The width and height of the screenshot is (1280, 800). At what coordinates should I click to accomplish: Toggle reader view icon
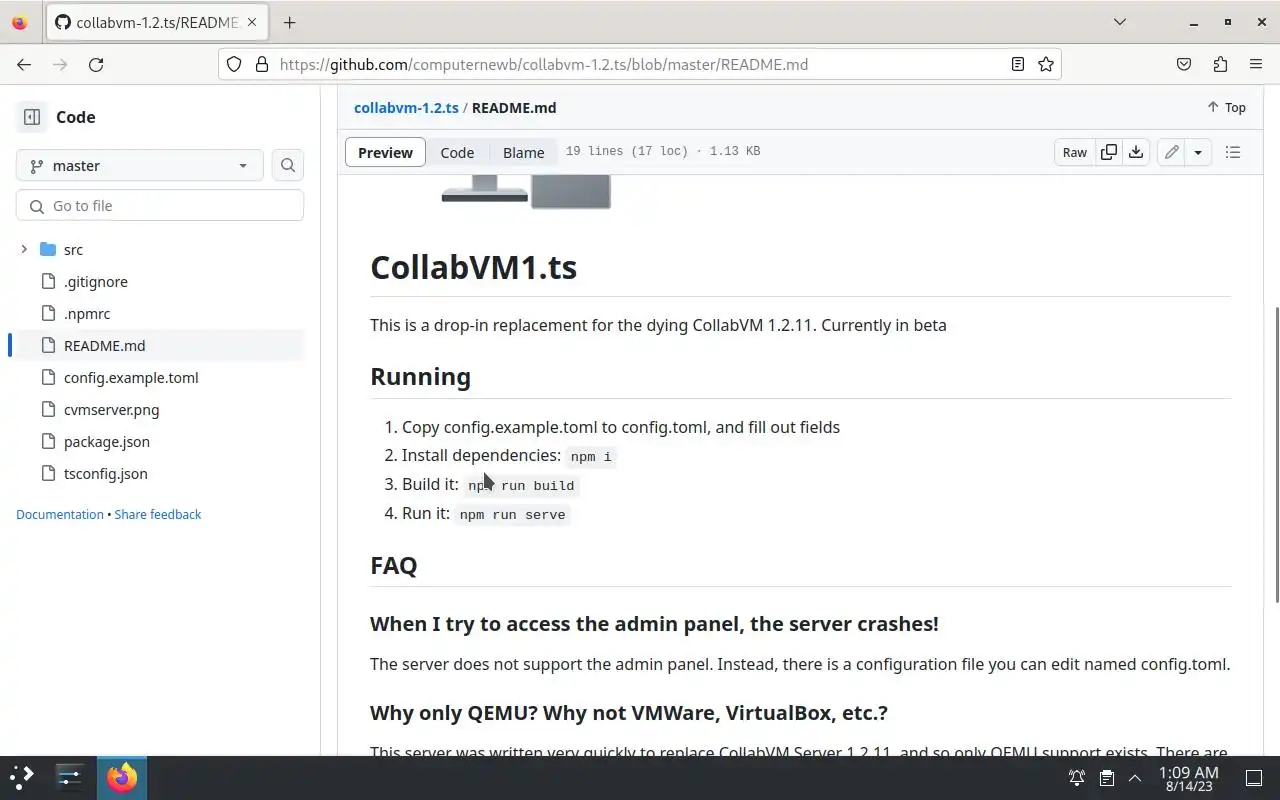(1018, 64)
